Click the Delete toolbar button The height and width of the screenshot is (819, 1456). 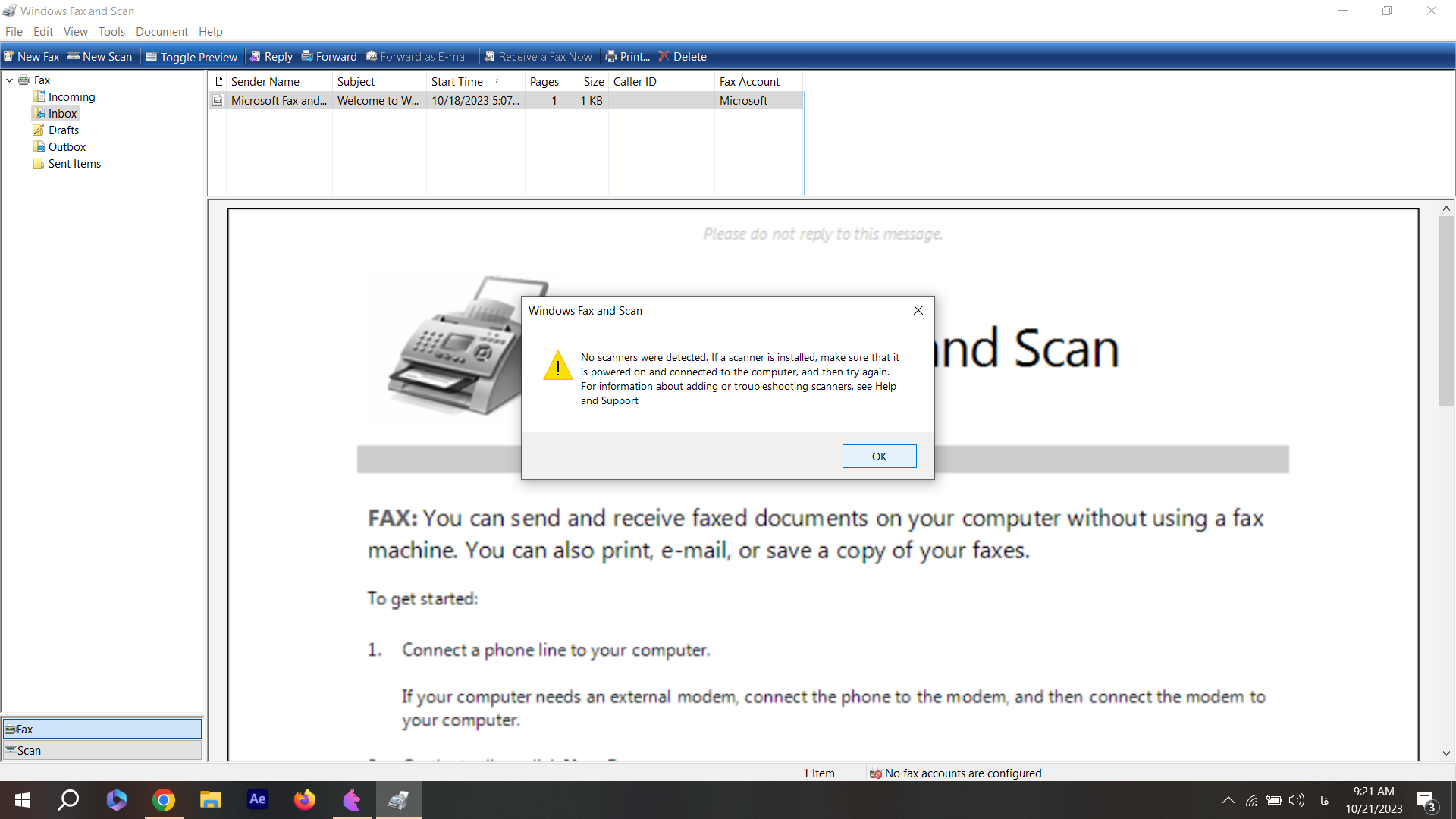click(682, 57)
